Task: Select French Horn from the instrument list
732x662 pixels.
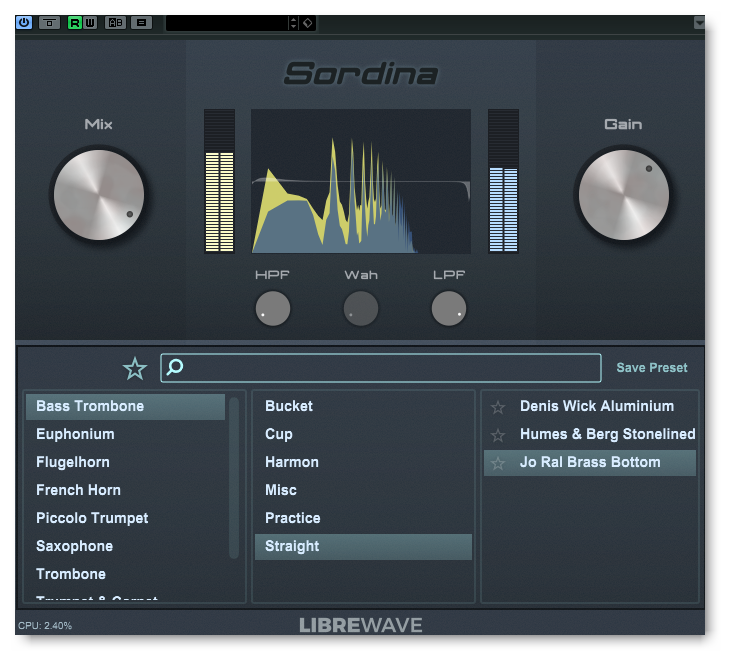Action: click(x=125, y=490)
